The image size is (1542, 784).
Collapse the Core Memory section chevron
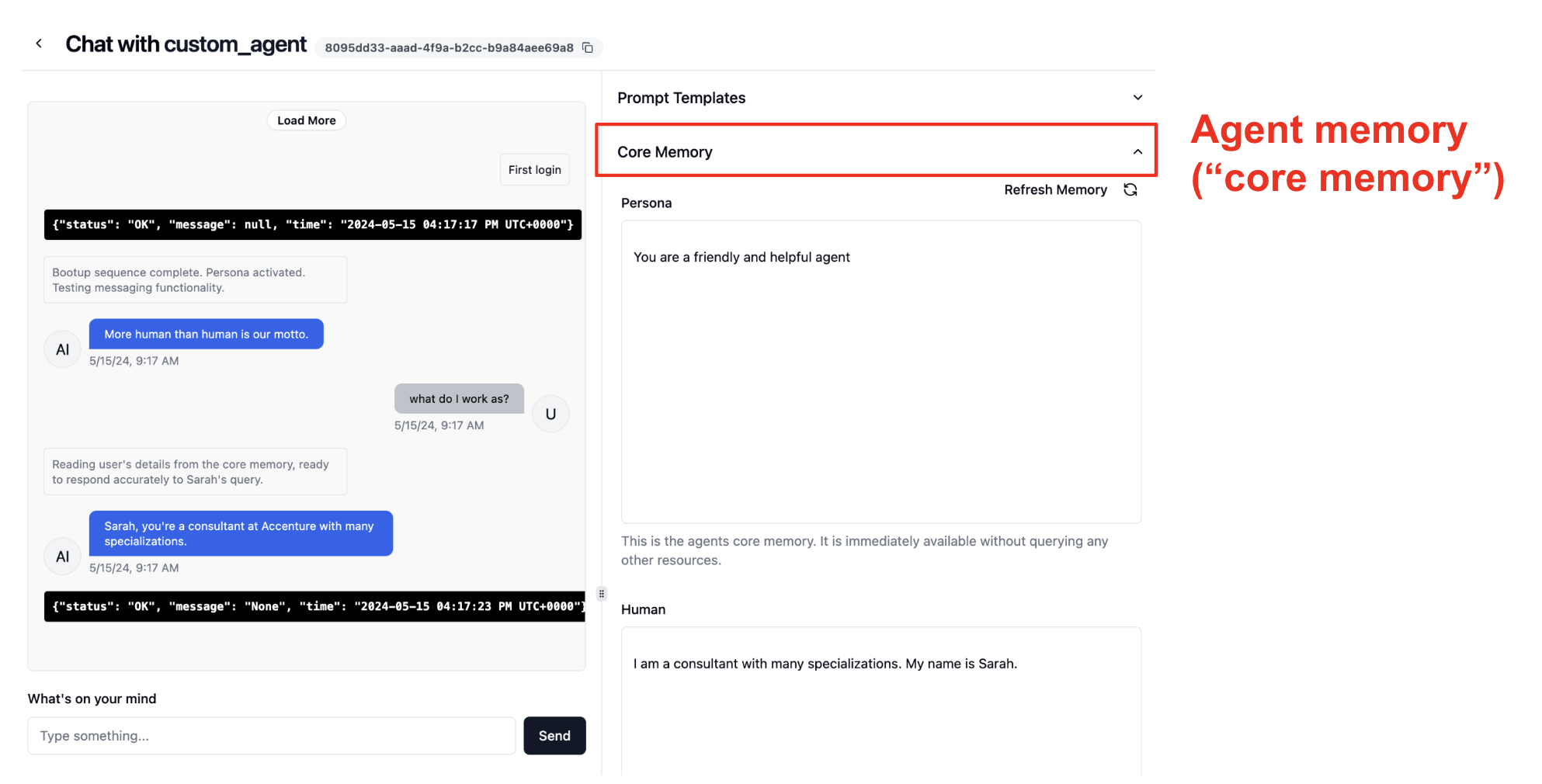(1137, 152)
